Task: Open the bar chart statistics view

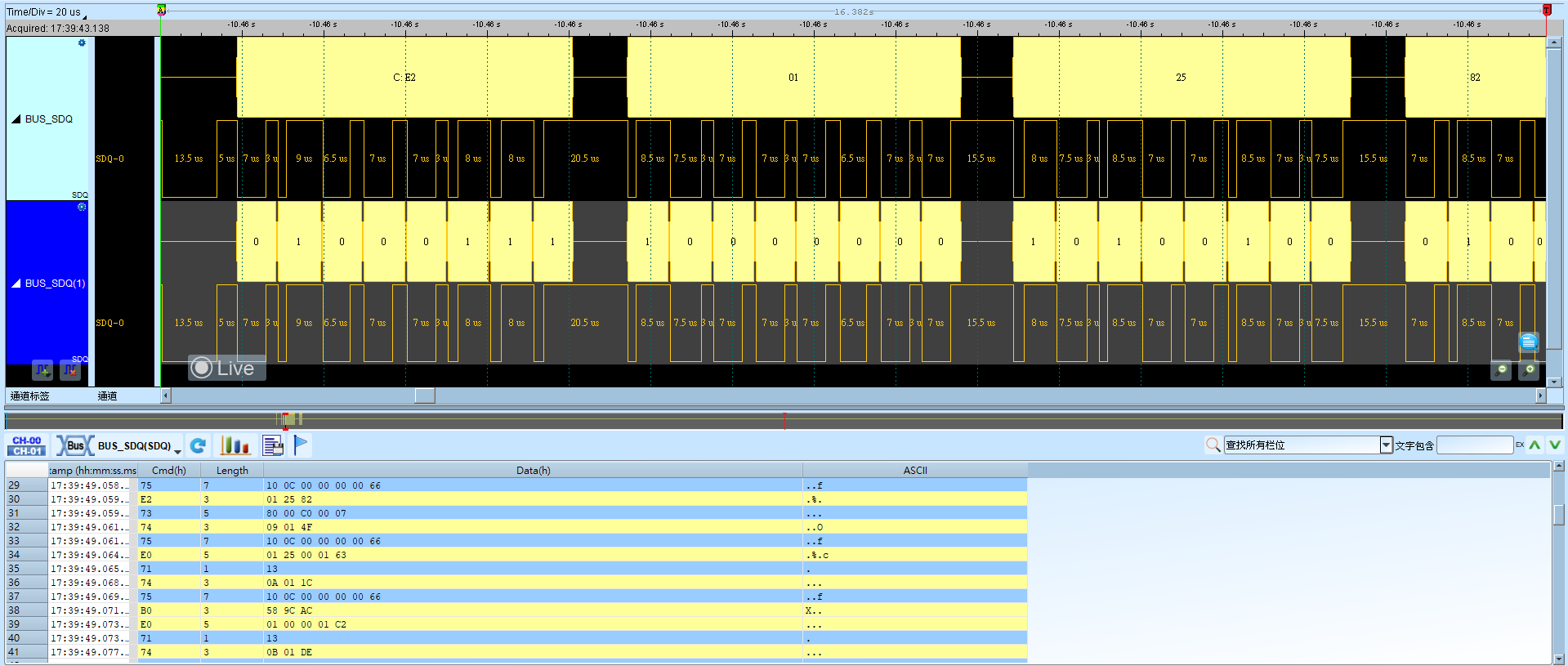Action: pos(235,445)
